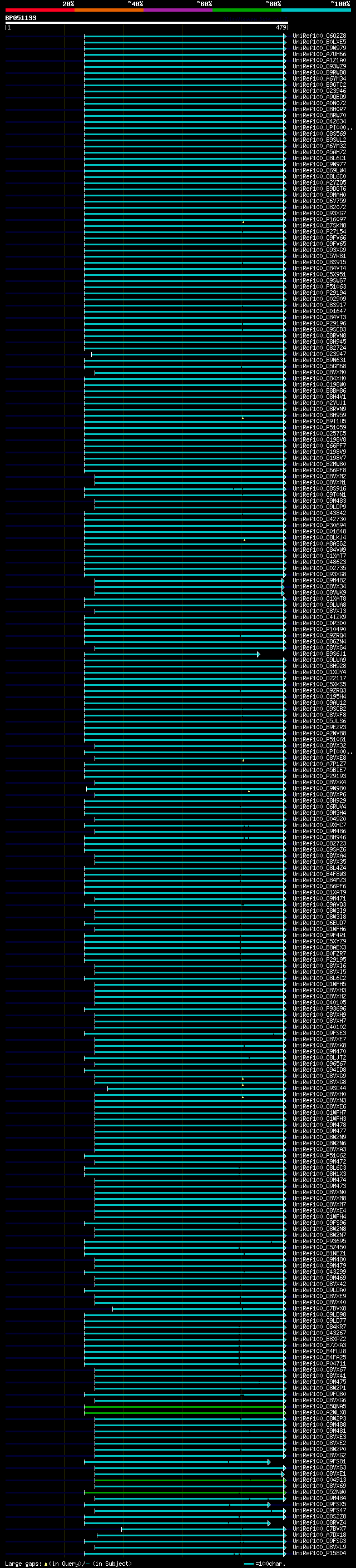Select hit label UniRef100_Q9T0N1
Viewport: 356px width, 1568px height.
[319, 495]
